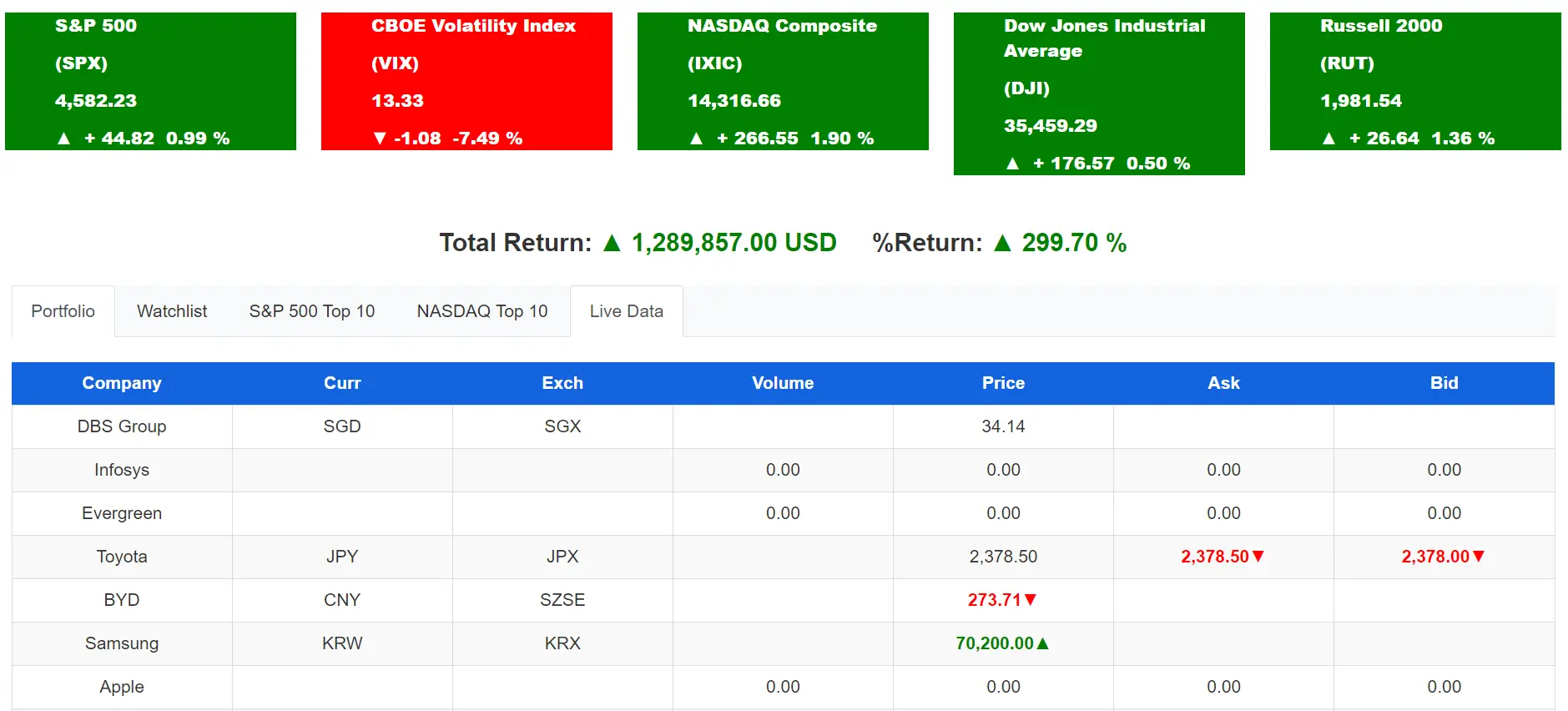Select the Toyota company cell
This screenshot has height=711, width=1568.
click(122, 557)
